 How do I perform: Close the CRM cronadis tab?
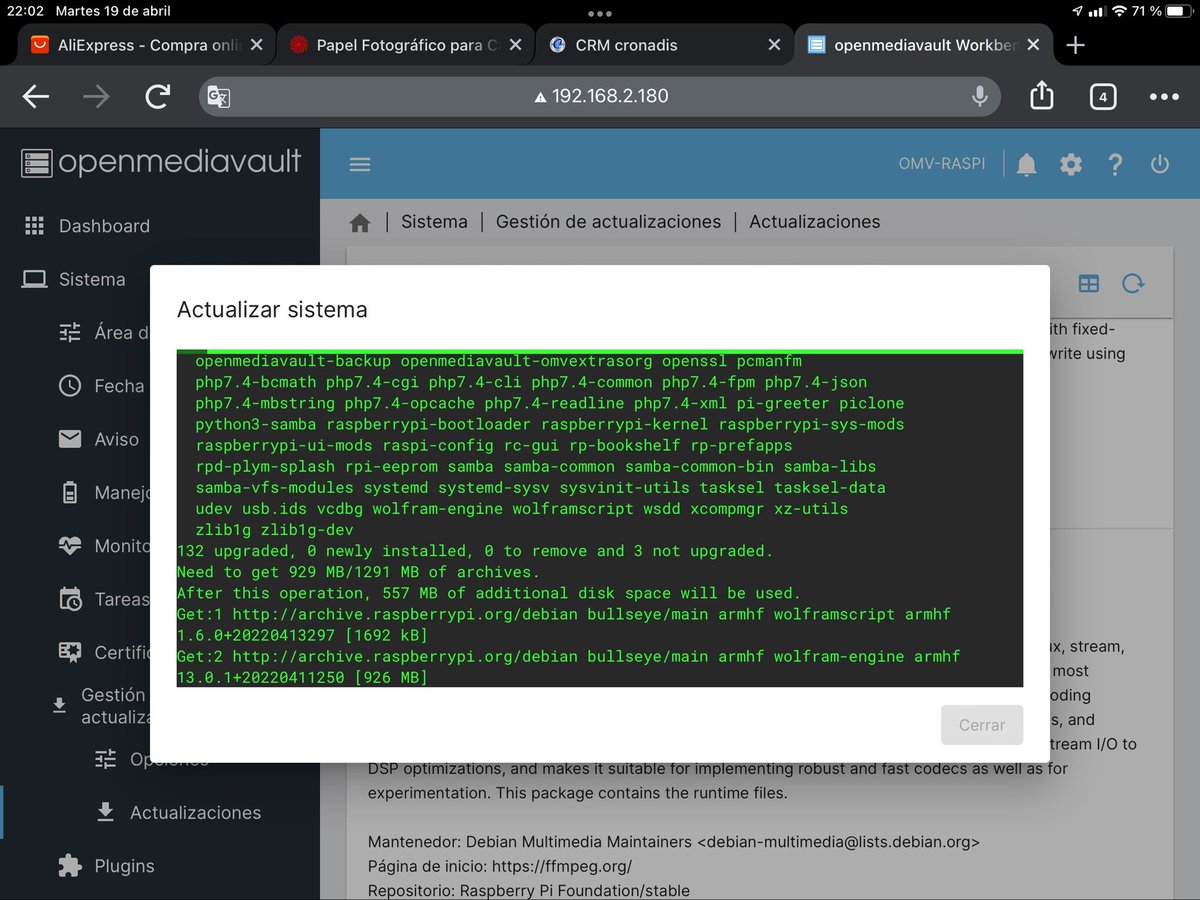774,45
